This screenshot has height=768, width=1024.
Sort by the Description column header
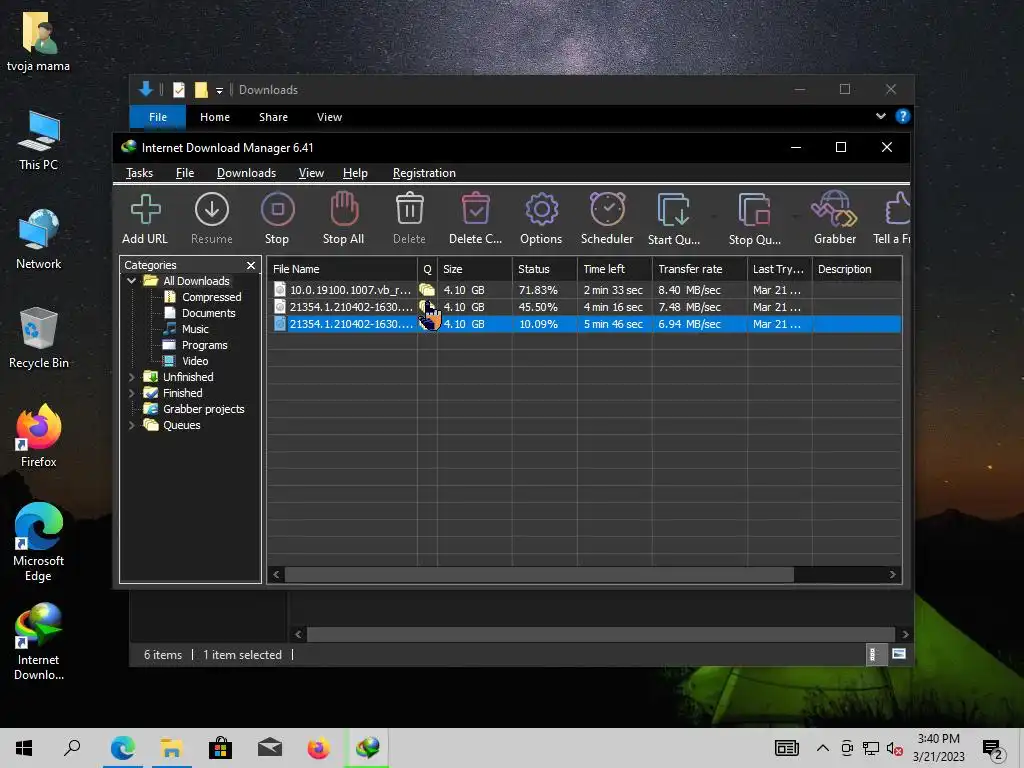tap(857, 269)
